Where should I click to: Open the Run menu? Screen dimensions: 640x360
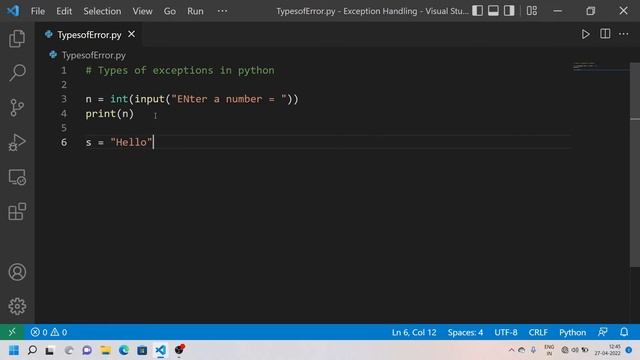click(195, 11)
